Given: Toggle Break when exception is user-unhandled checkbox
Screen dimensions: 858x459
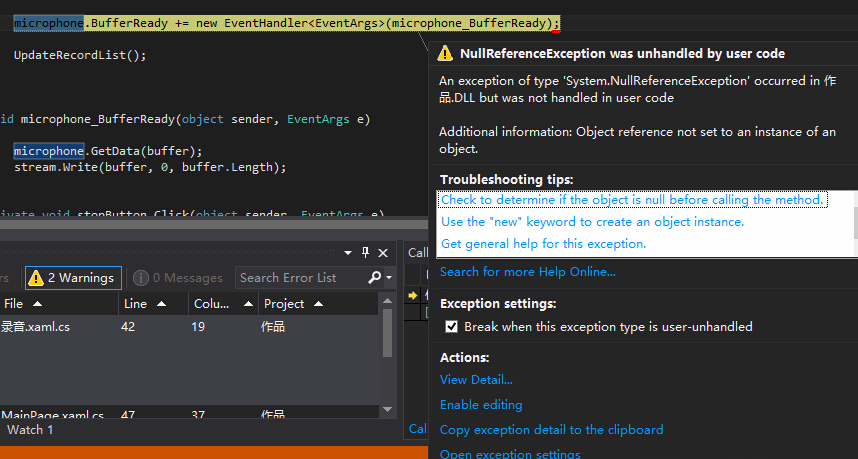Looking at the screenshot, I should point(451,327).
